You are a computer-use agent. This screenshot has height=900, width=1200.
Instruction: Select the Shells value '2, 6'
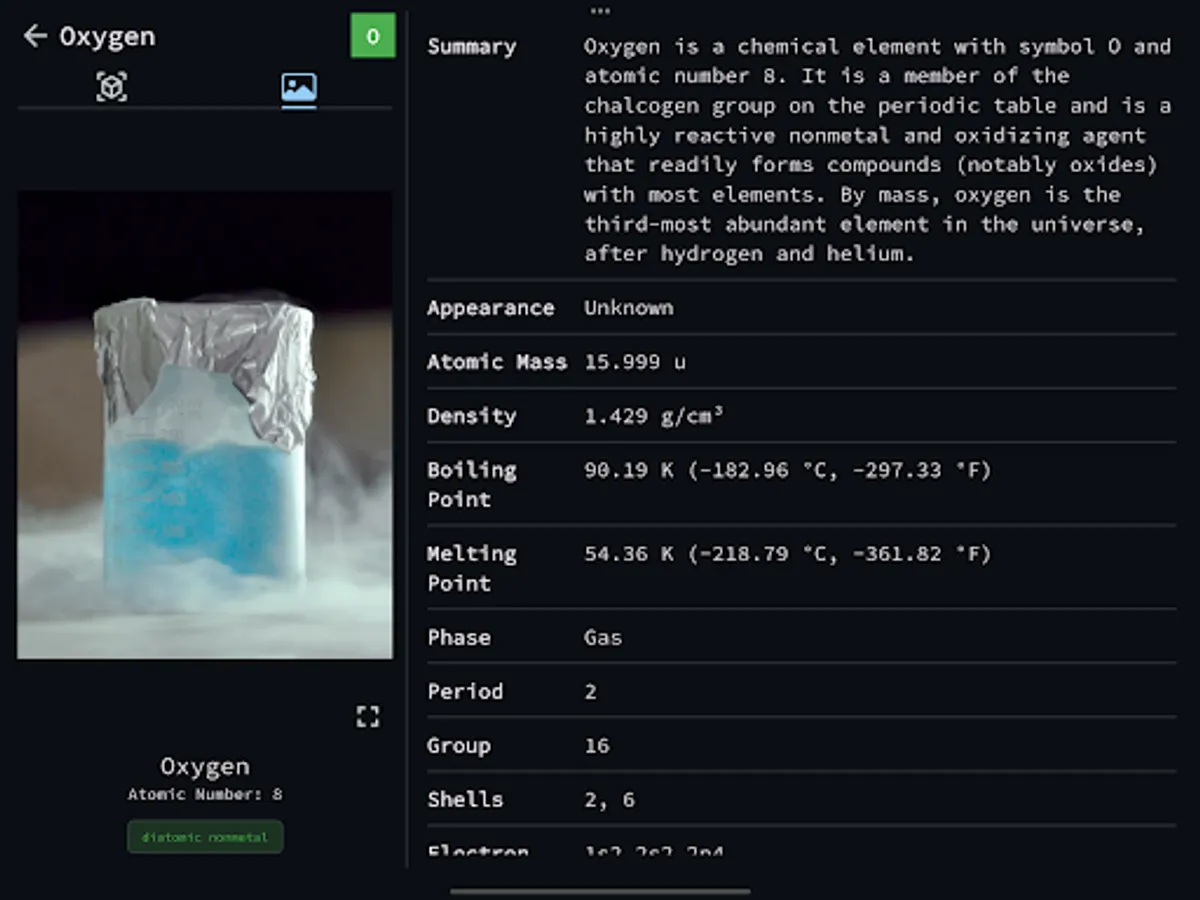[610, 799]
